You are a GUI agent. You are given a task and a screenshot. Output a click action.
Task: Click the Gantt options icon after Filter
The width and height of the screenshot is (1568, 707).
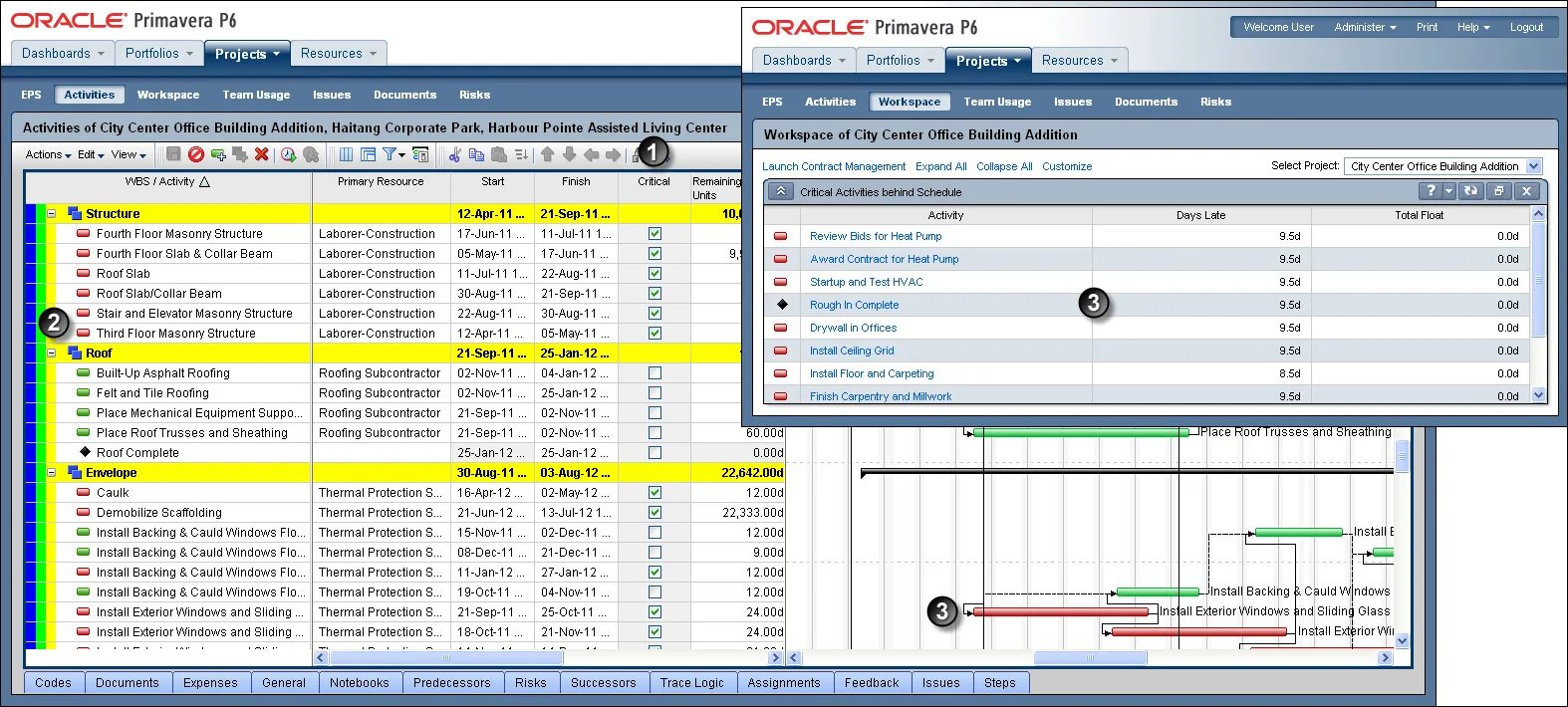420,154
